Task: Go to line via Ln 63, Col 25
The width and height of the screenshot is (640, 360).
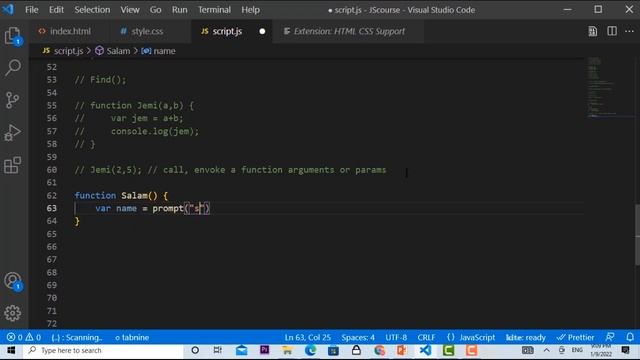Action: [x=308, y=338]
